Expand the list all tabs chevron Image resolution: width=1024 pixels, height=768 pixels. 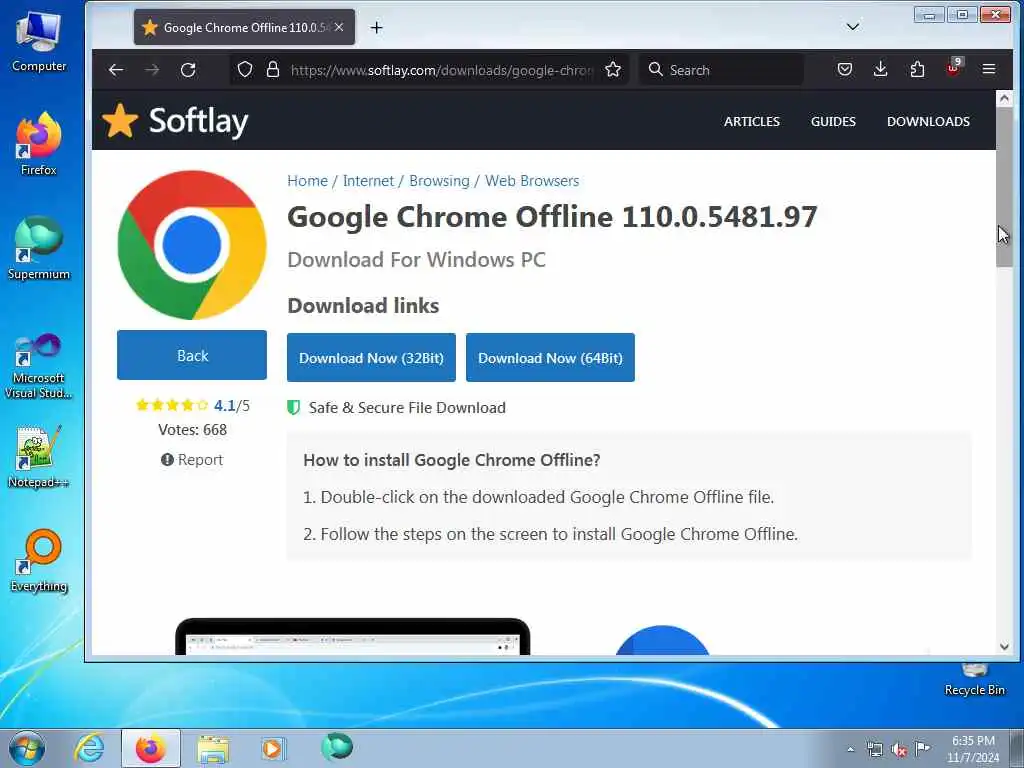coord(852,27)
